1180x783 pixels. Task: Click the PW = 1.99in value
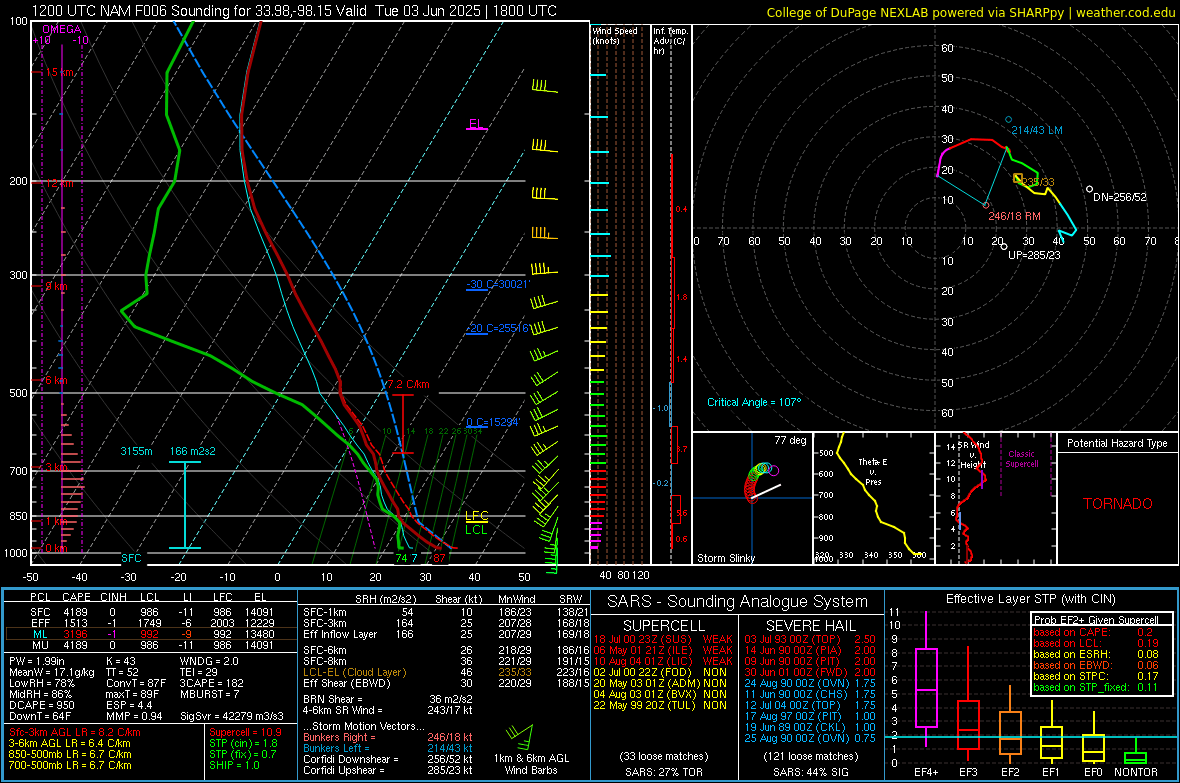click(37, 661)
